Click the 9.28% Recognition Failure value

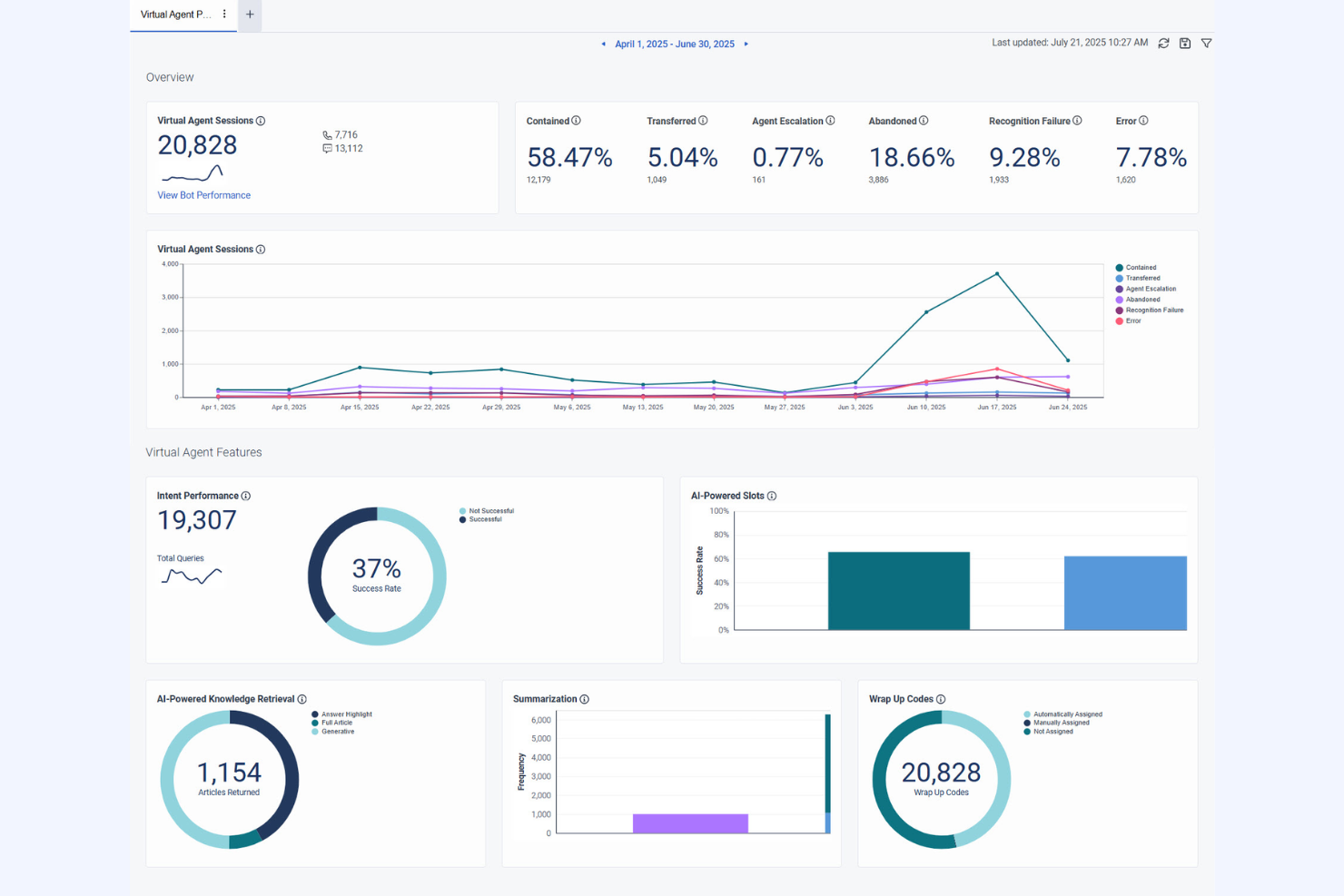[x=1024, y=158]
